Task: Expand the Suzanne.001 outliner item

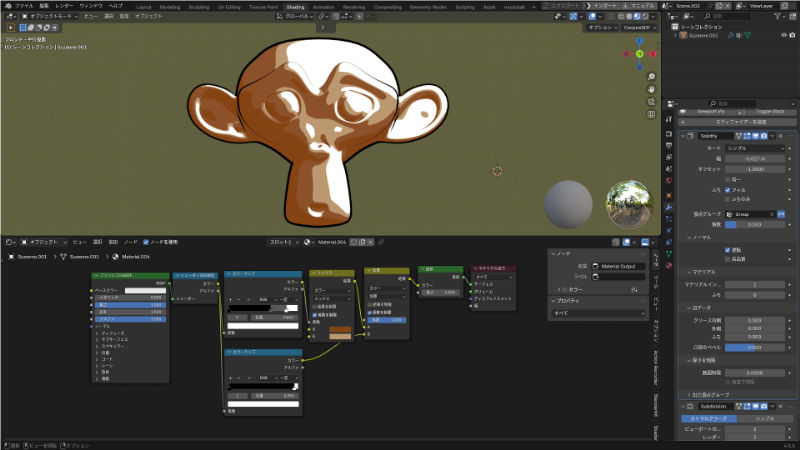Action: click(x=674, y=34)
